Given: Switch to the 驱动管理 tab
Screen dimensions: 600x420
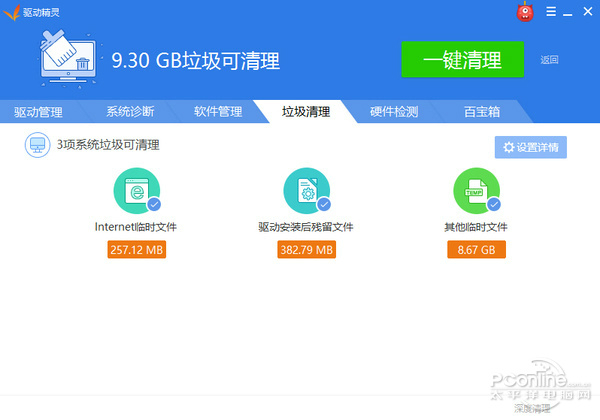Looking at the screenshot, I should (38, 112).
